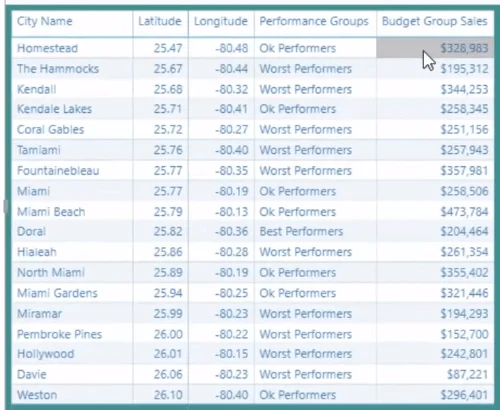Image resolution: width=500 pixels, height=410 pixels.
Task: Click the Weston city cell
Action: [37, 395]
